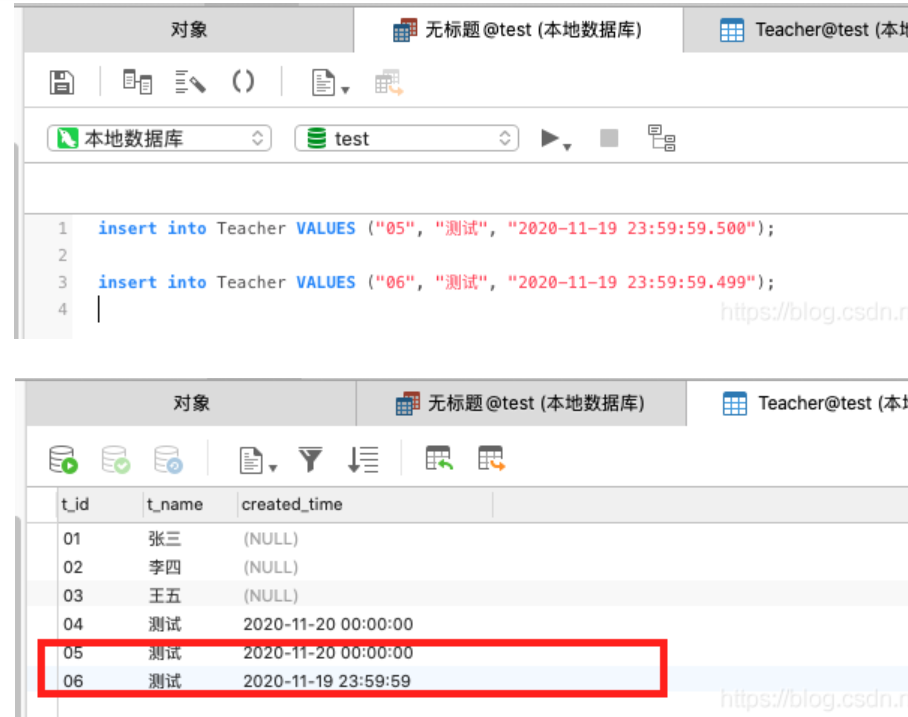This screenshot has width=908, height=717.
Task: Click the code snippet parentheses icon
Action: coord(243,82)
